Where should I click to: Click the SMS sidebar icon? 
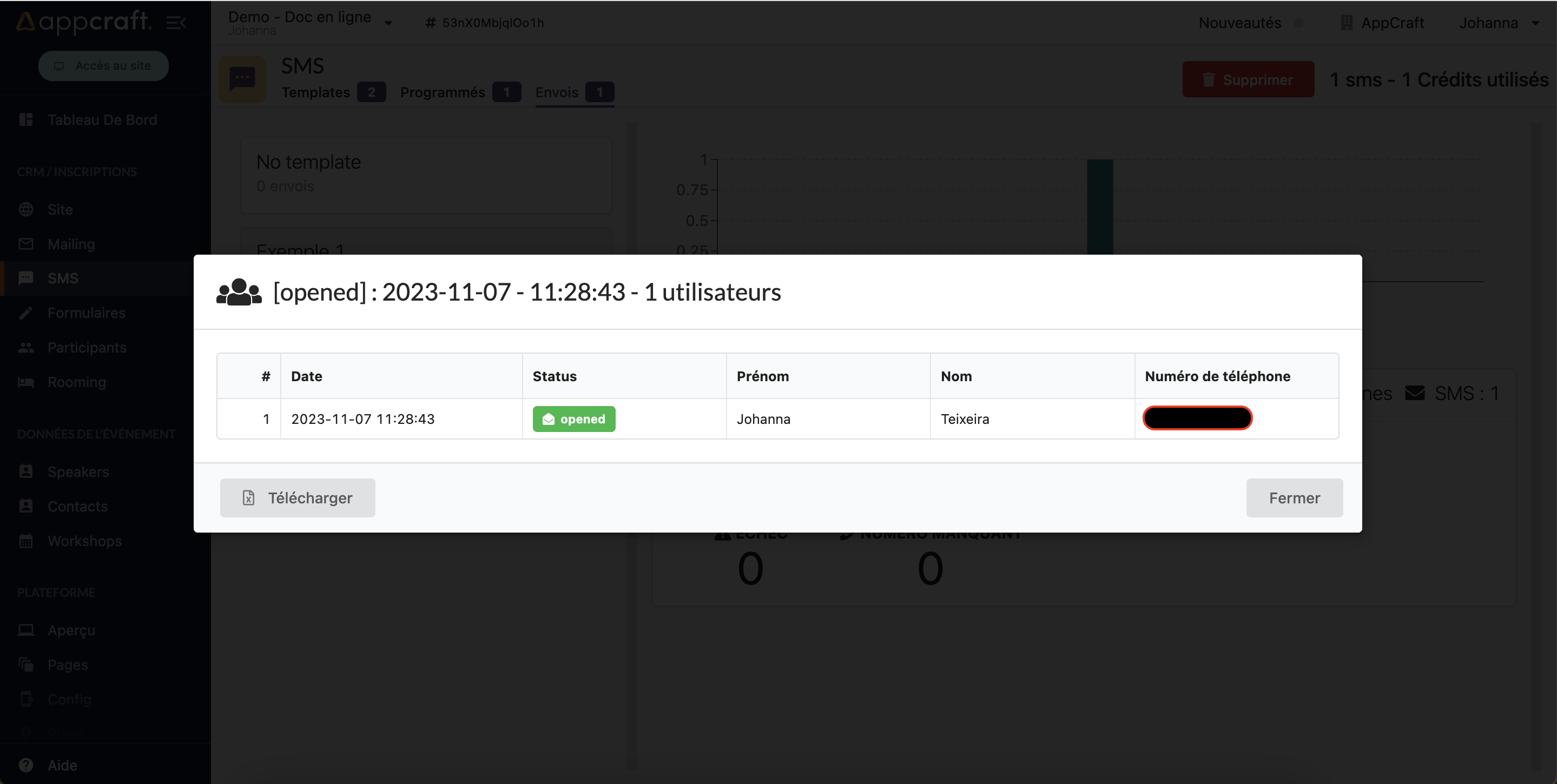pos(26,278)
